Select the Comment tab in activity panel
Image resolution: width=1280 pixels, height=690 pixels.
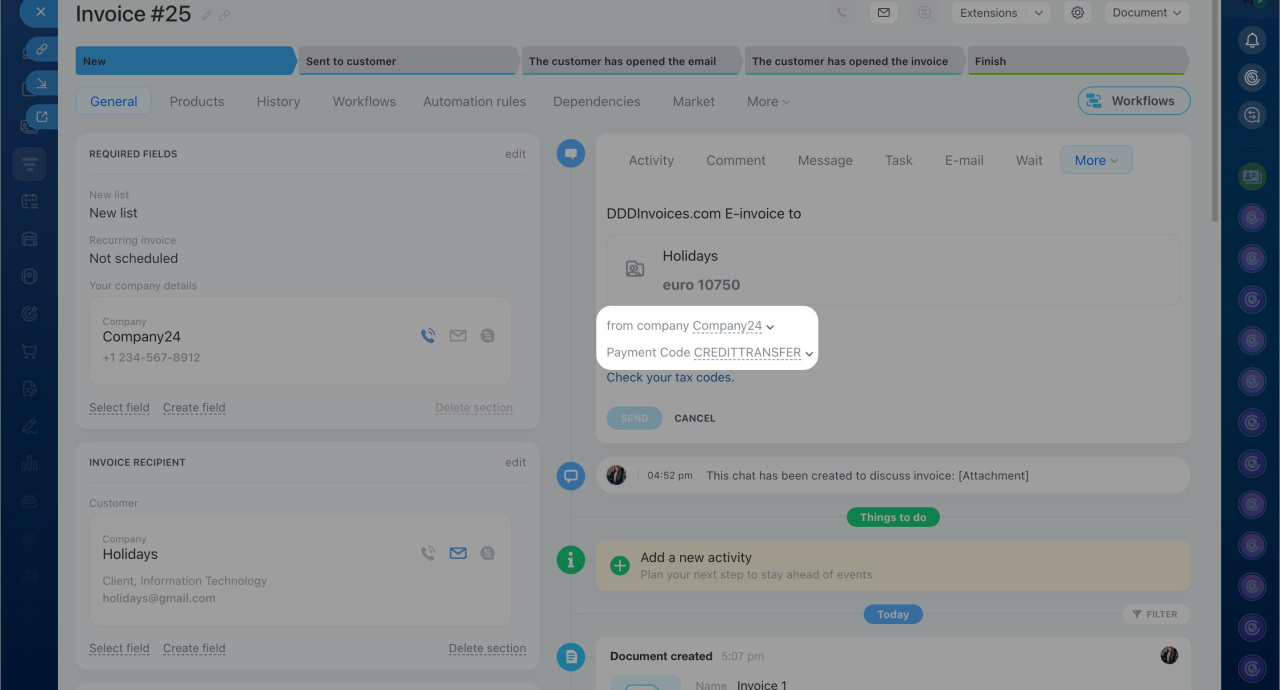[735, 160]
